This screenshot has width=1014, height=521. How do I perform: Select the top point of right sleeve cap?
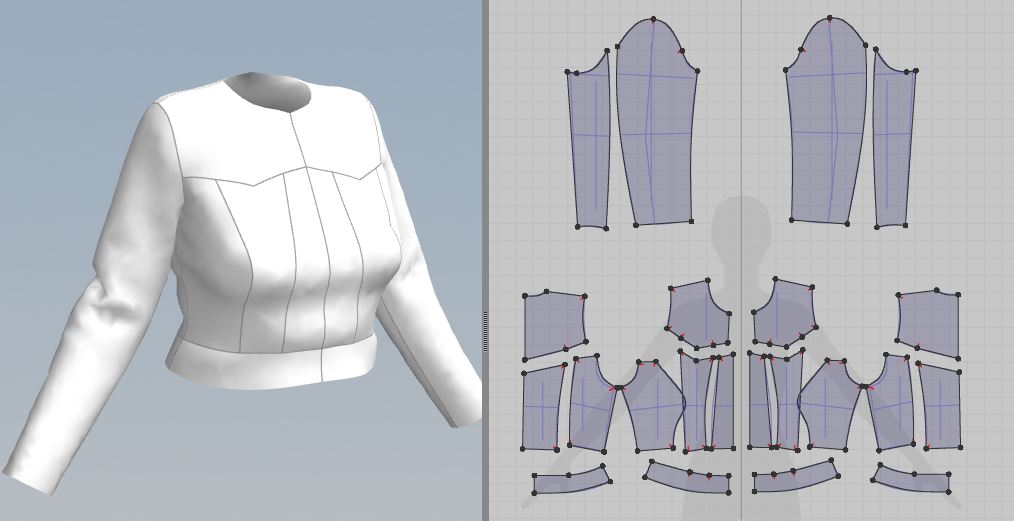(x=830, y=19)
